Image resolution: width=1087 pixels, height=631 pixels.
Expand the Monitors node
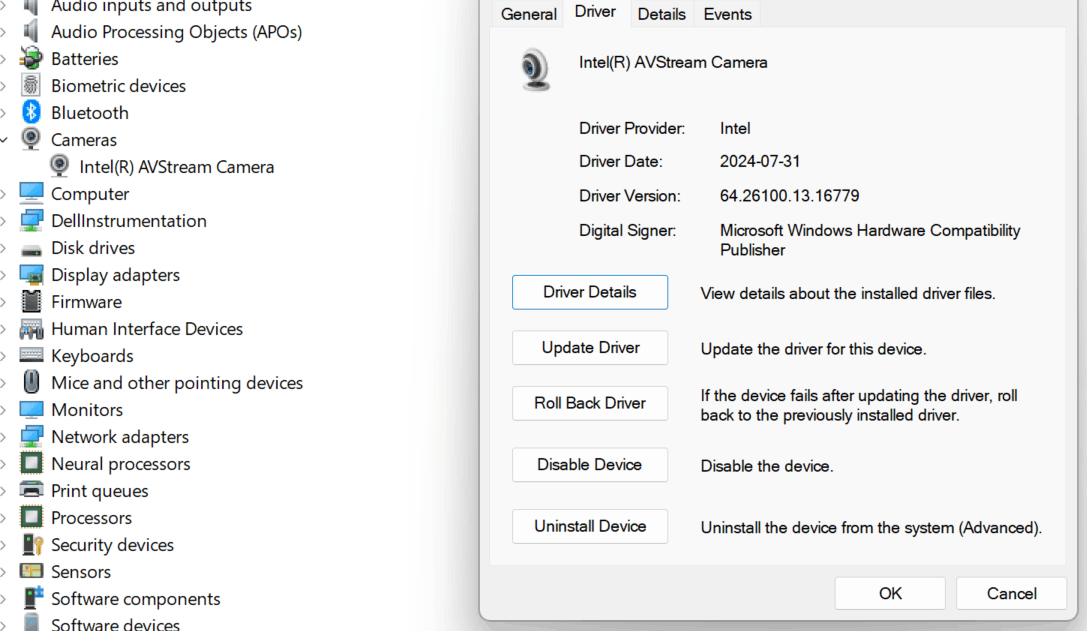tap(3, 410)
